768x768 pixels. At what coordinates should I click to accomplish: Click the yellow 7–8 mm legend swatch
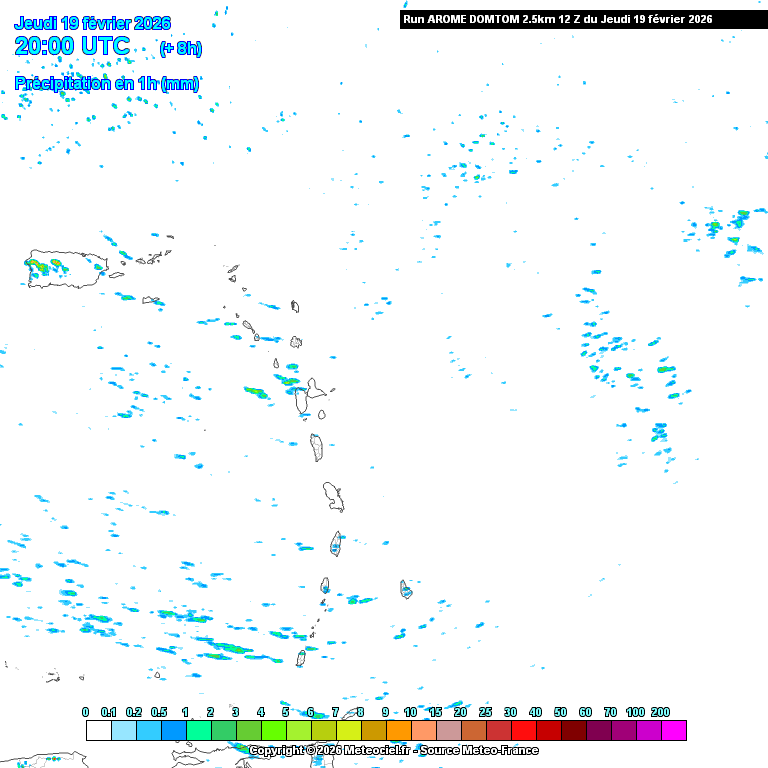tap(348, 730)
